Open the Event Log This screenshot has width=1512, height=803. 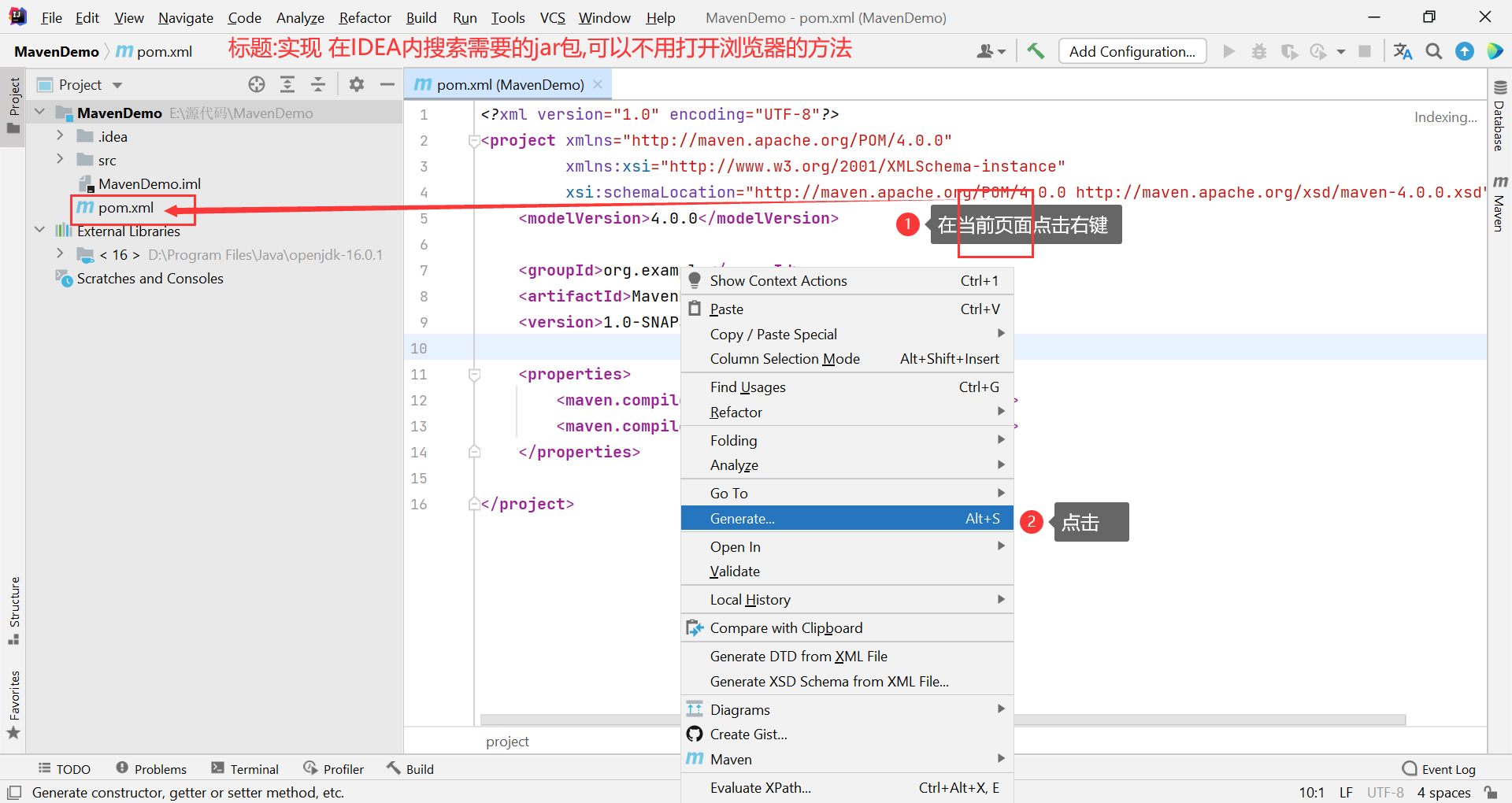pos(1439,769)
